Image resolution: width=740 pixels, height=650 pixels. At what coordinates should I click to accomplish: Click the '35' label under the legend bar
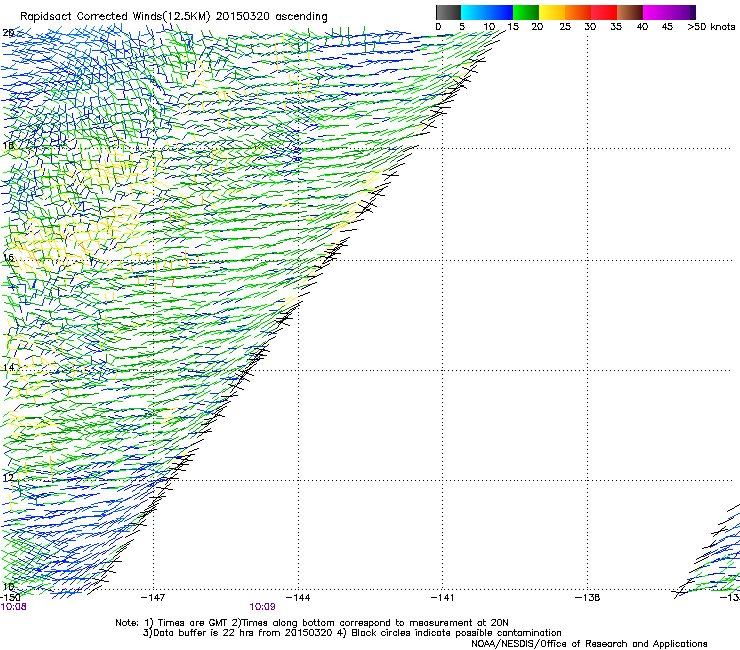tap(616, 27)
